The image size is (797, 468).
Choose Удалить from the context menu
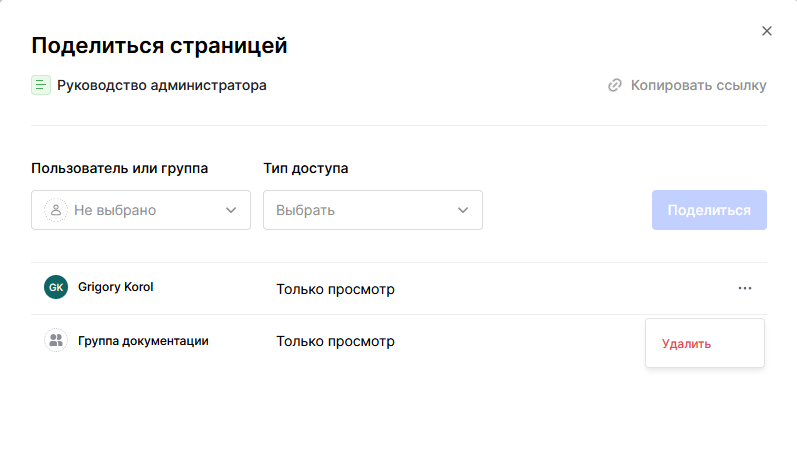tap(686, 344)
